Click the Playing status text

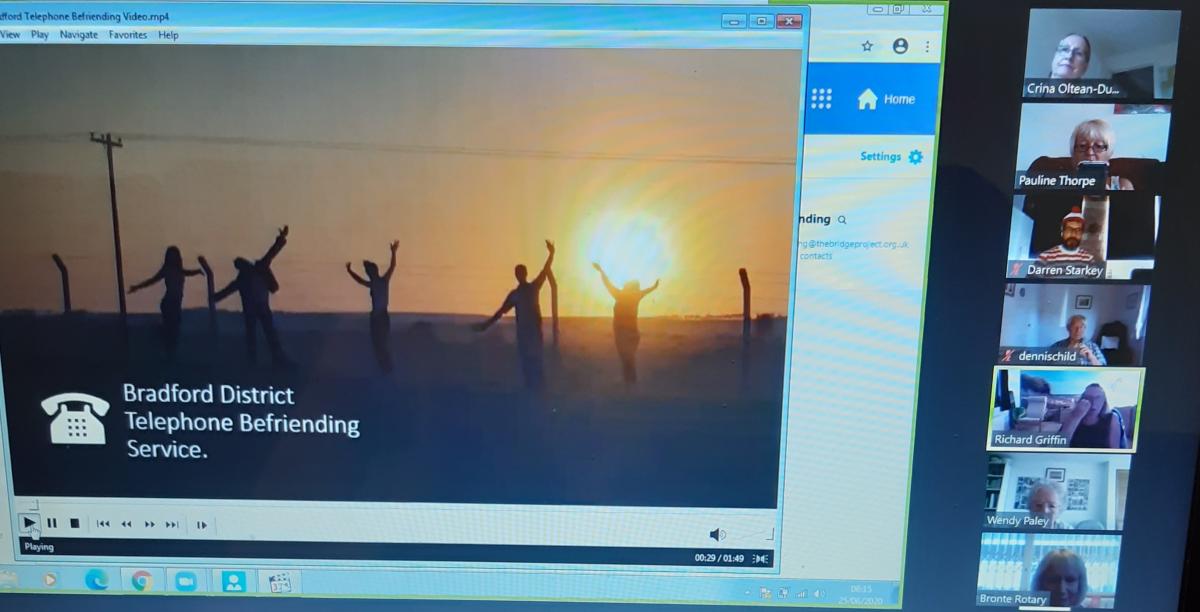pyautogui.click(x=39, y=547)
